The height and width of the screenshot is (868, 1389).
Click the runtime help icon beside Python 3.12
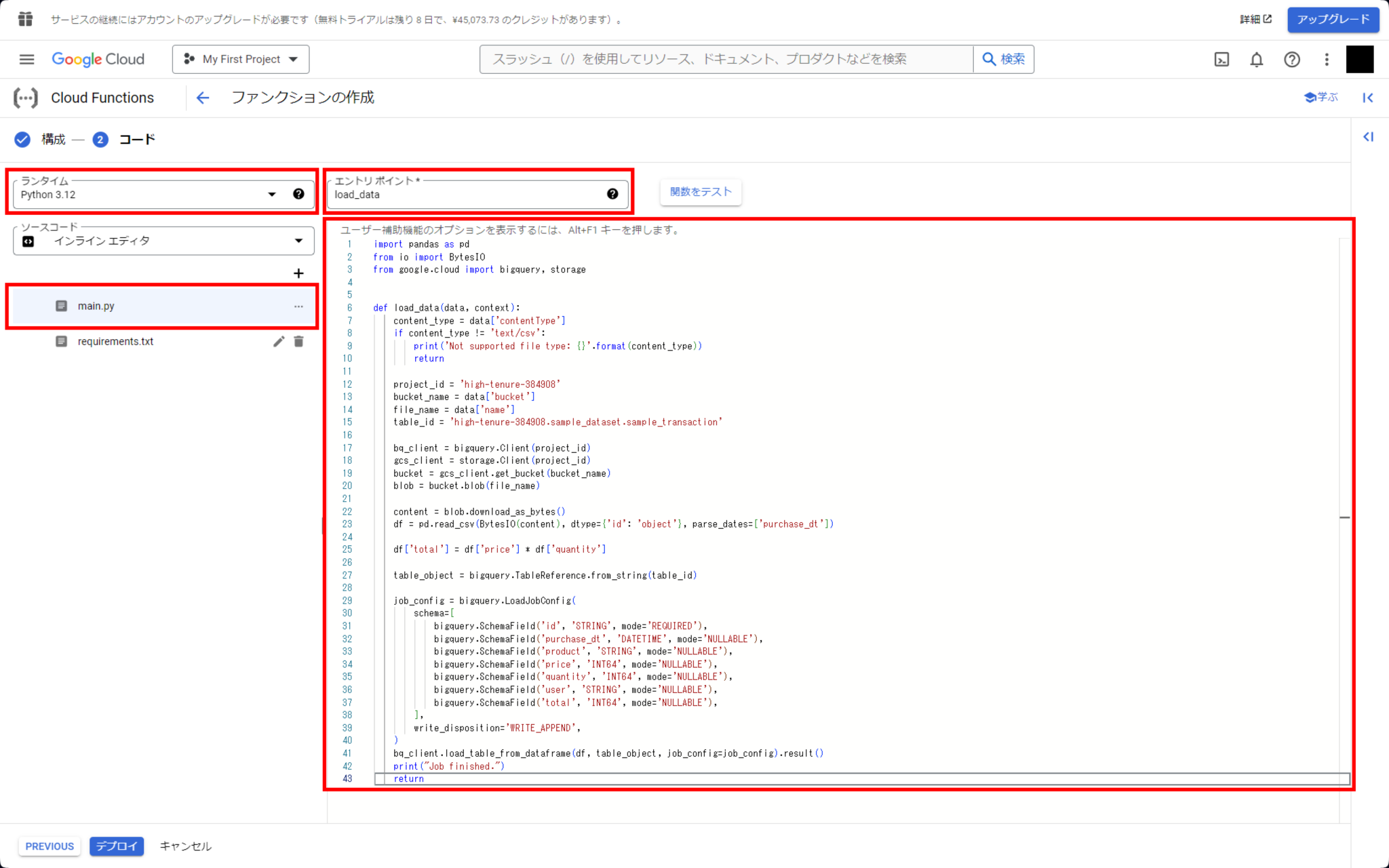click(x=298, y=194)
